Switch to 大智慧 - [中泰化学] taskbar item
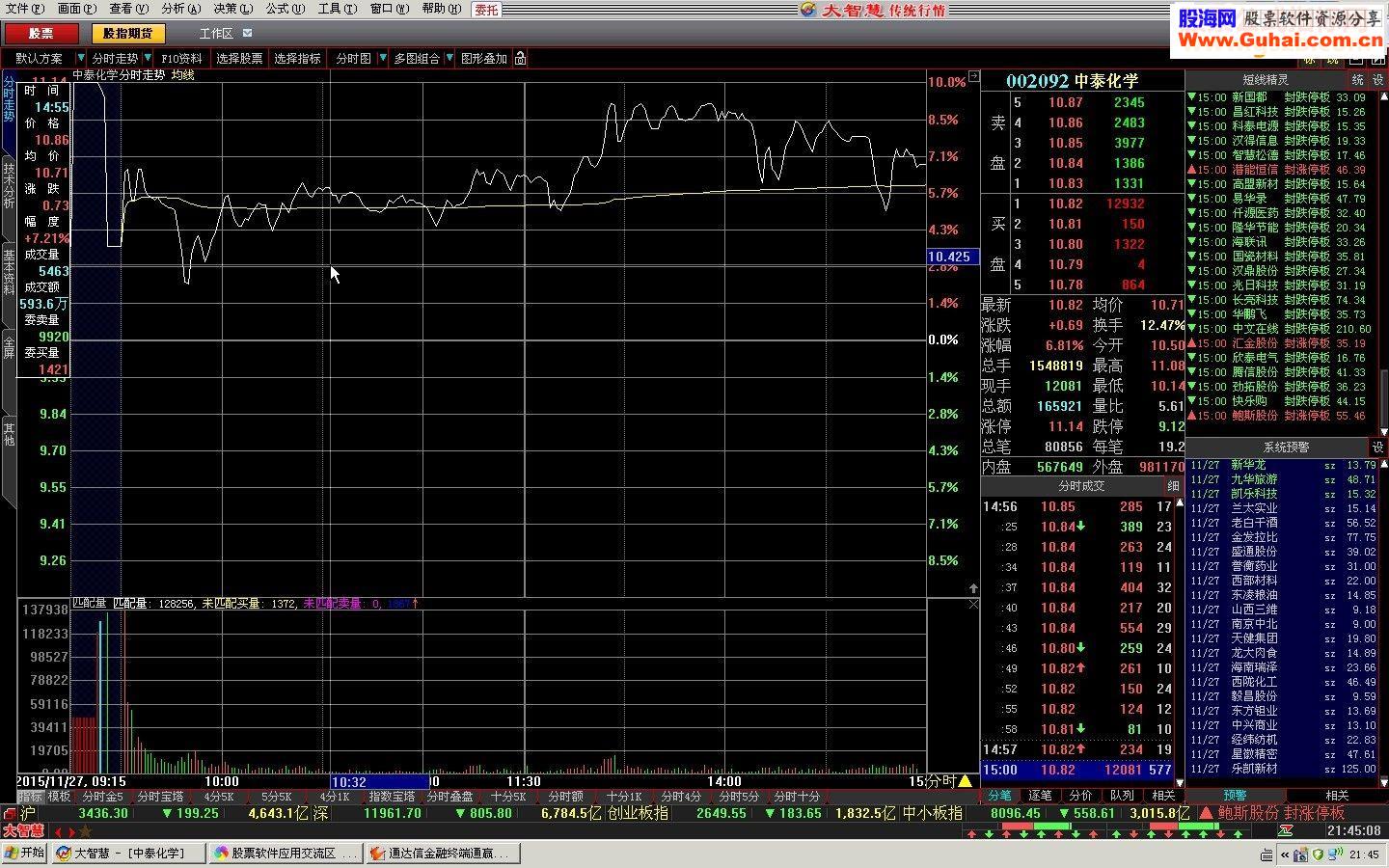The height and width of the screenshot is (868, 1389). coord(131,853)
